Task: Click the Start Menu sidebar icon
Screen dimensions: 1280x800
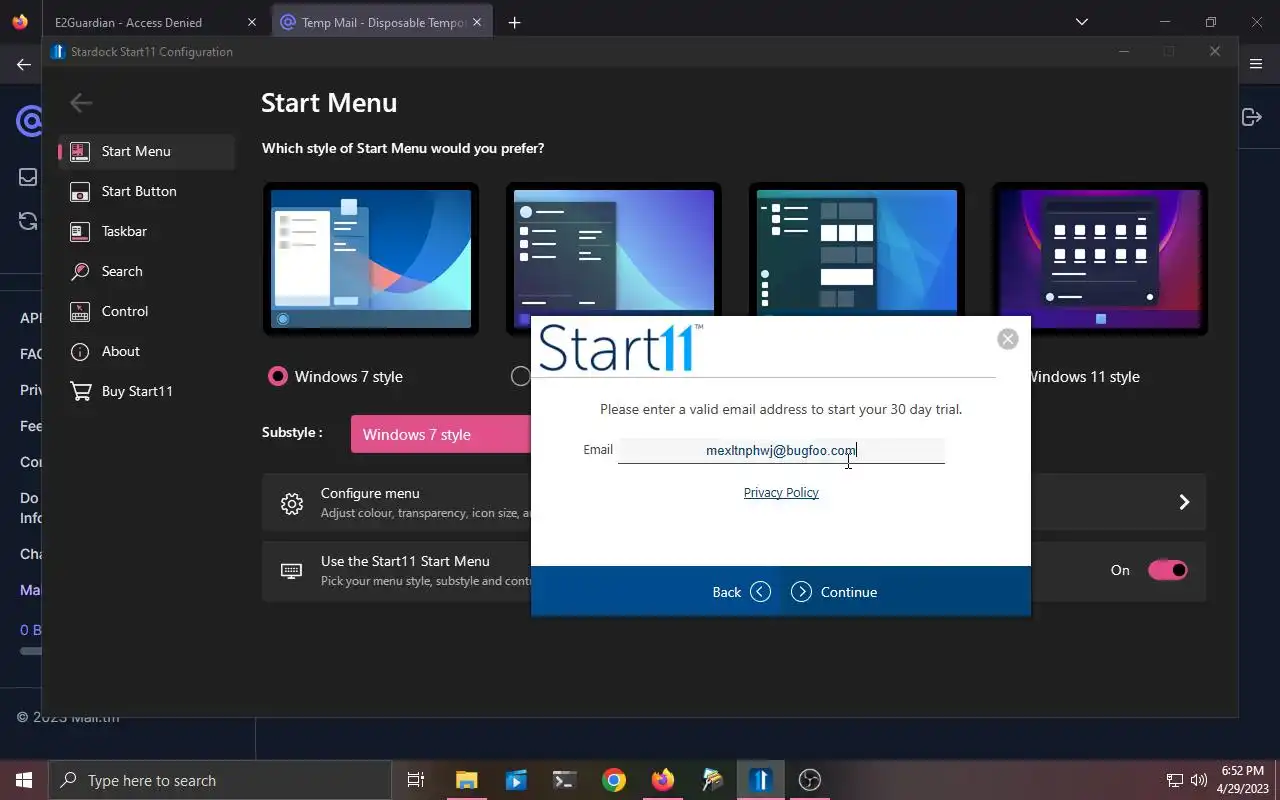Action: [80, 151]
